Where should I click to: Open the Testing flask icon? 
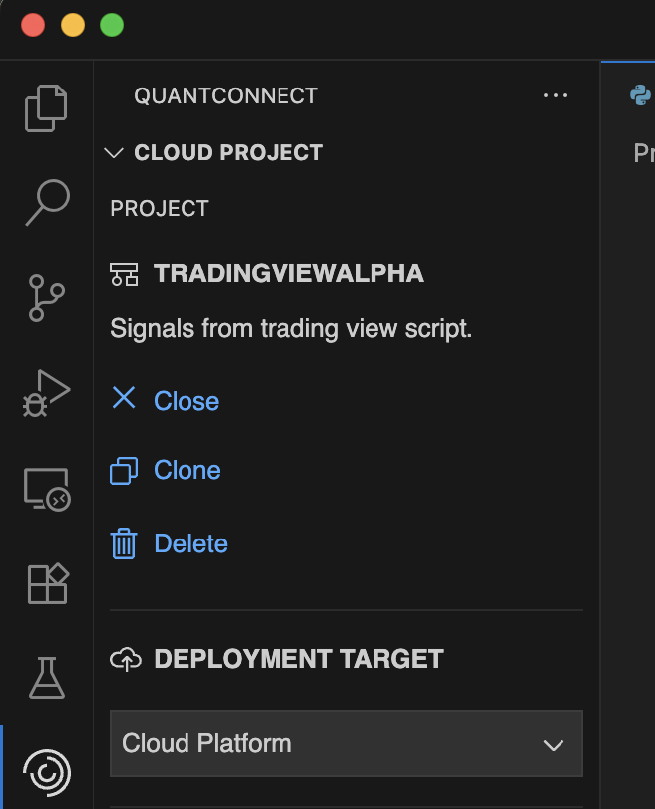pos(46,677)
